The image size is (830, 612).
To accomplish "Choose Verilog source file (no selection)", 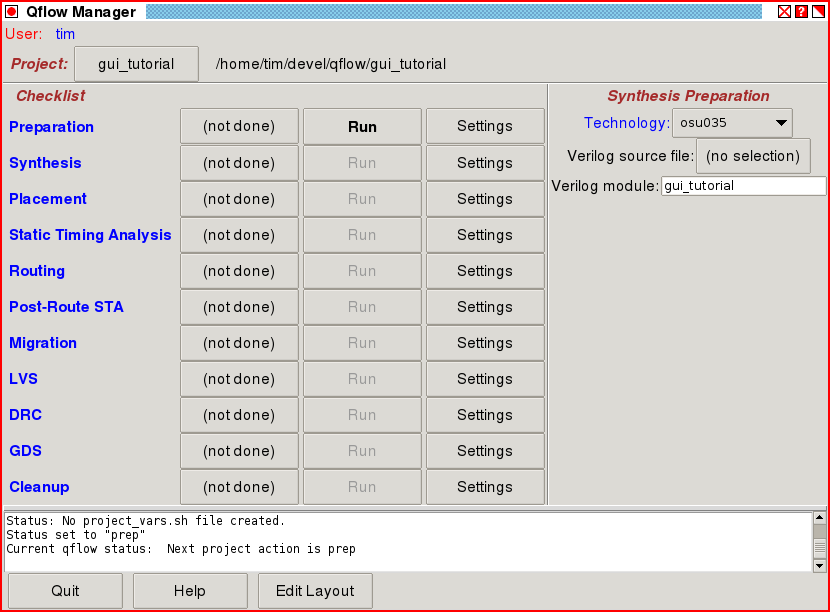I will pos(753,156).
